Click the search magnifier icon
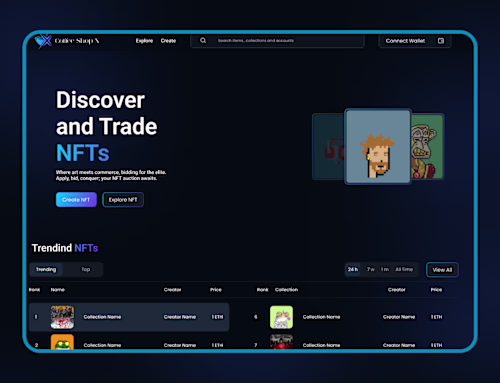The height and width of the screenshot is (383, 500). 203,41
